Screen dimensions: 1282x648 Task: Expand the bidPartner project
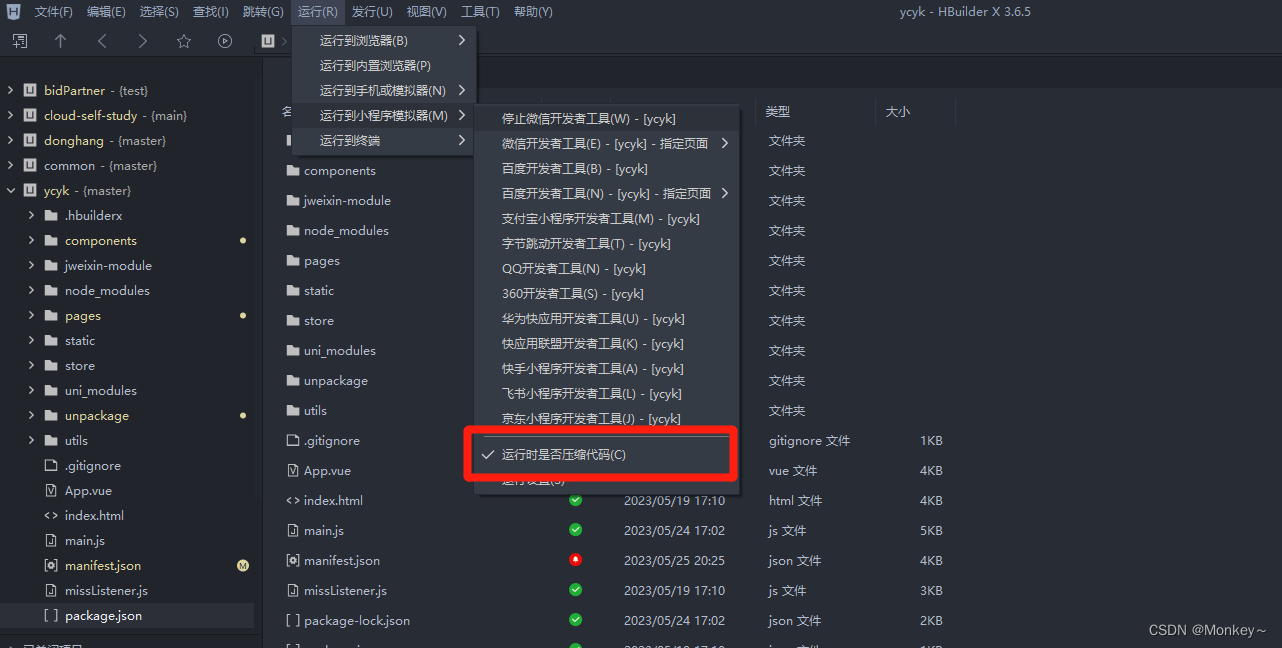click(10, 90)
